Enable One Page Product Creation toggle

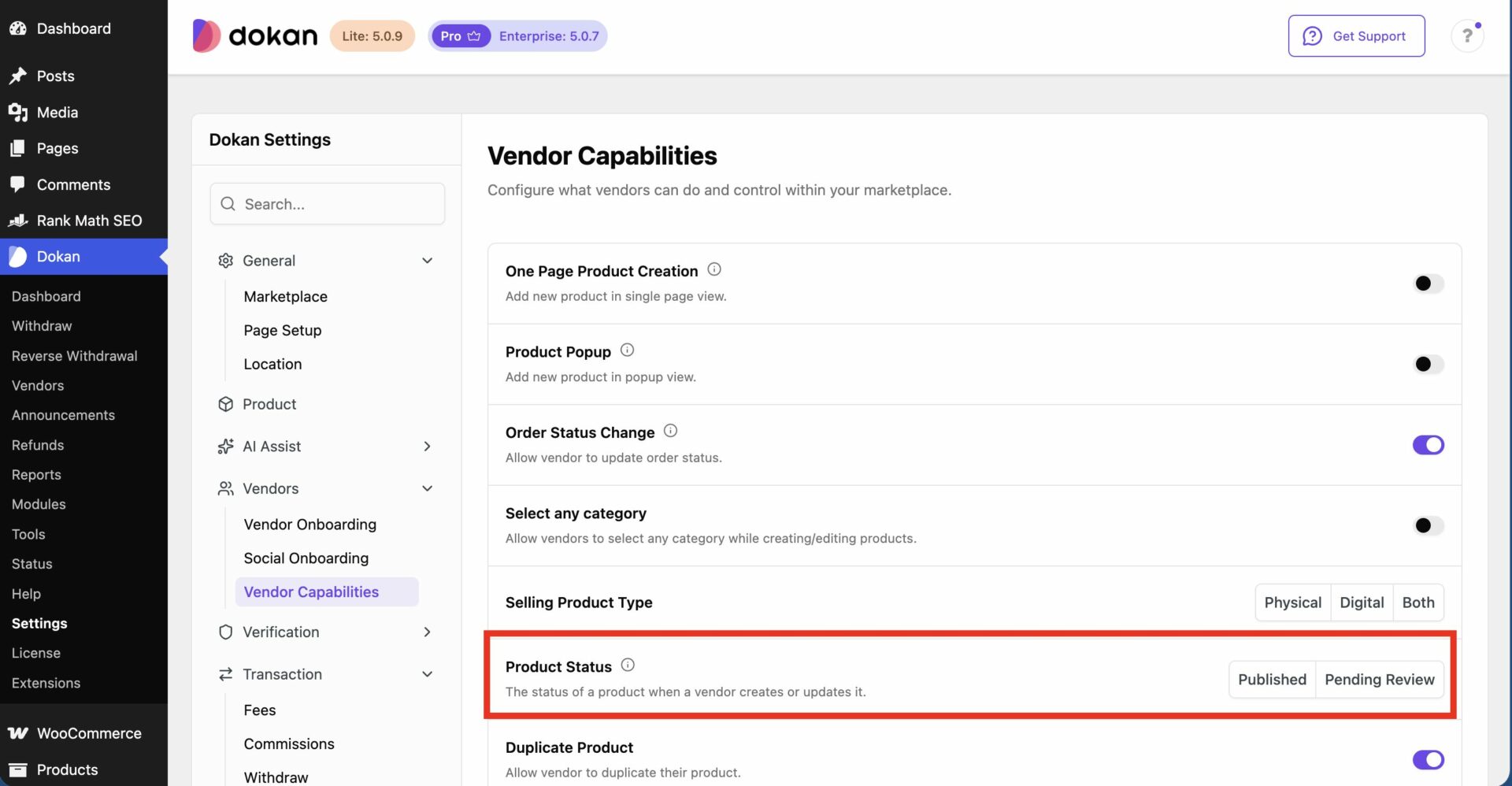[x=1429, y=284]
